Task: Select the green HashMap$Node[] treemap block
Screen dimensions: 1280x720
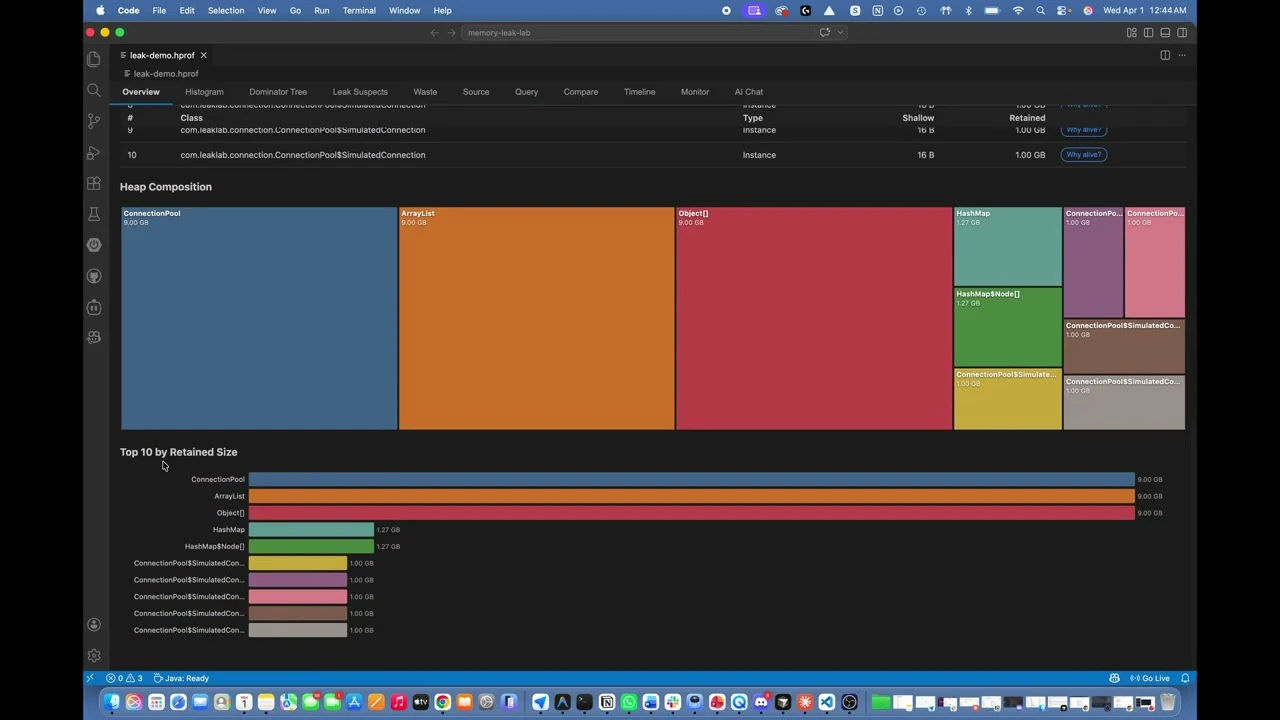Action: click(x=1008, y=327)
